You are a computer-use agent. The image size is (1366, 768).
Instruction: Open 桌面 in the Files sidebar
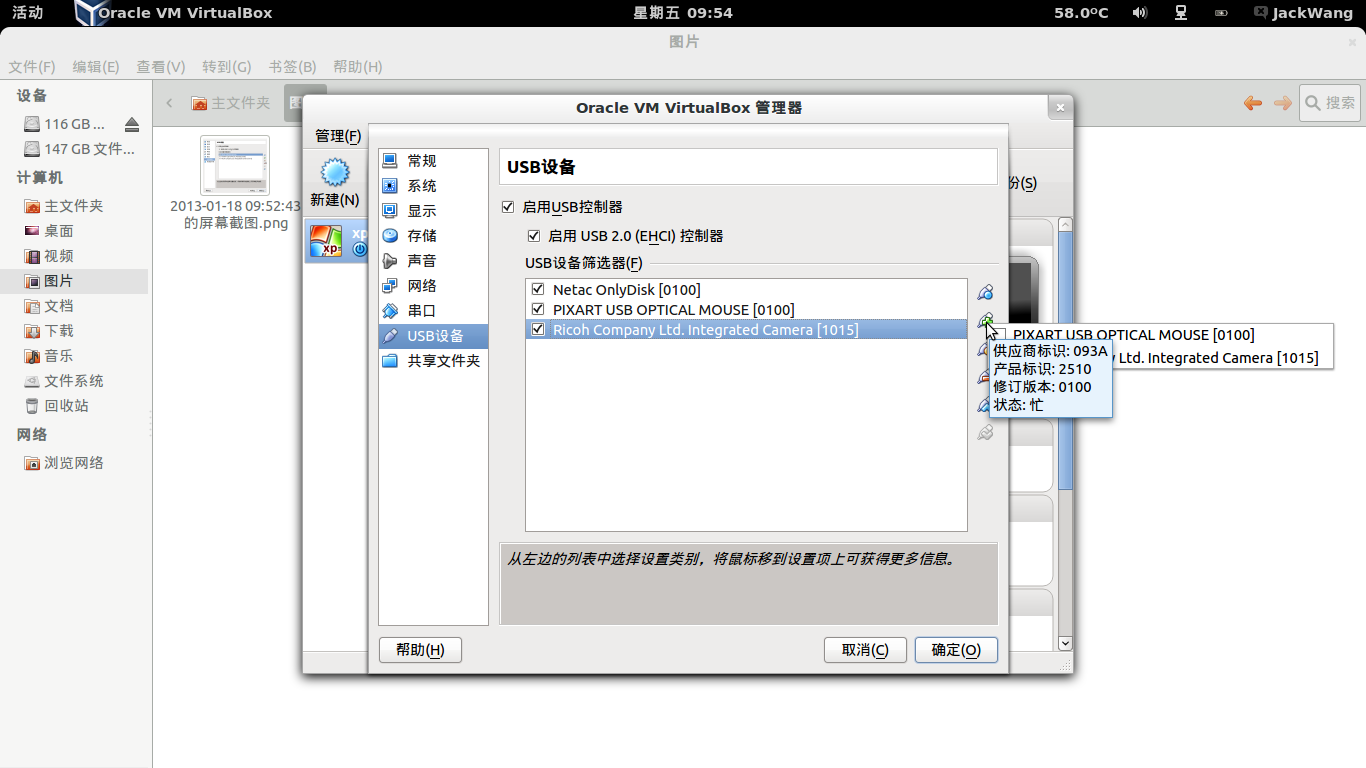coord(74,231)
